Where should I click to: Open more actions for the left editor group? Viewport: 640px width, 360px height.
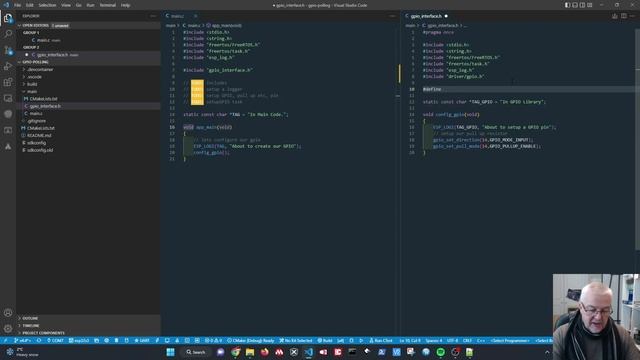[392, 16]
